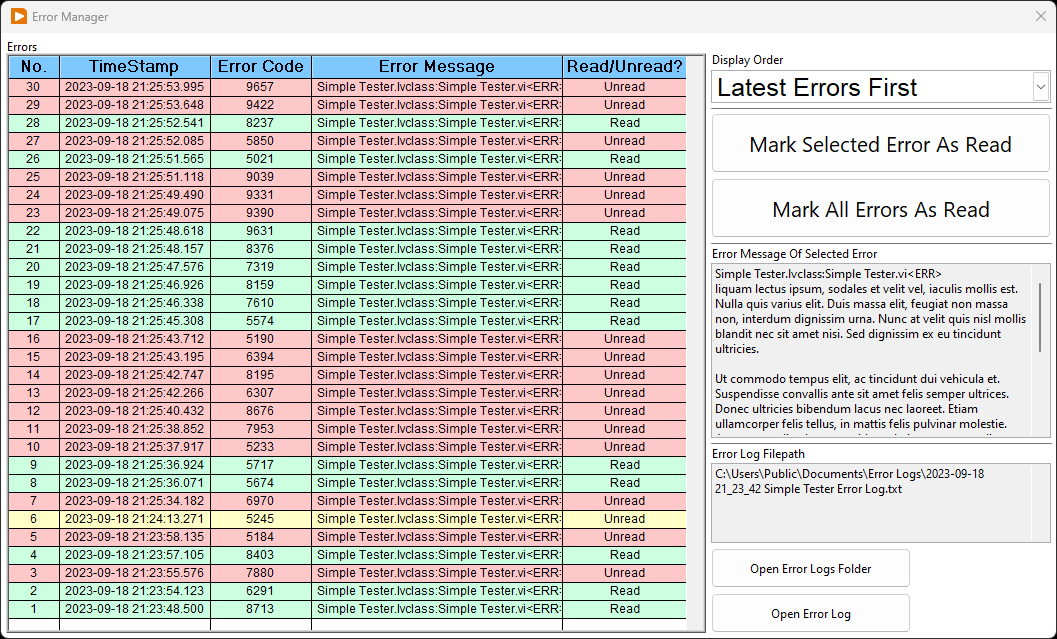Image resolution: width=1057 pixels, height=639 pixels.
Task: Click error code 5190
Action: [260, 339]
